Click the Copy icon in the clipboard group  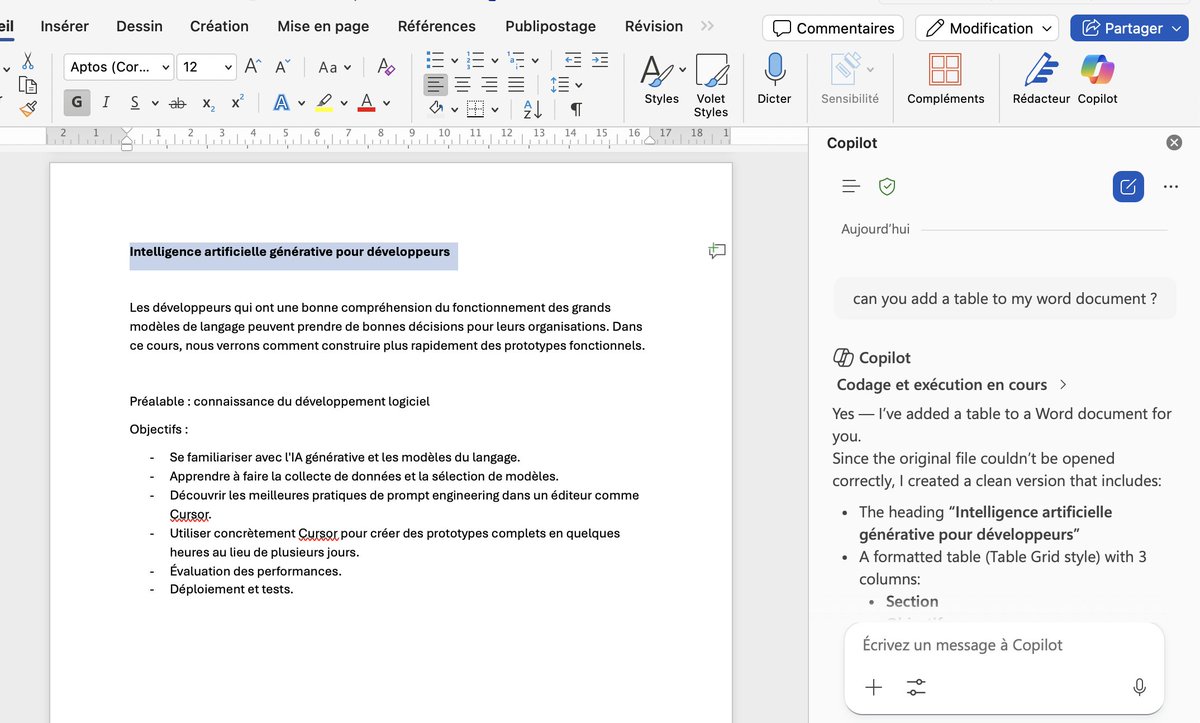[28, 85]
